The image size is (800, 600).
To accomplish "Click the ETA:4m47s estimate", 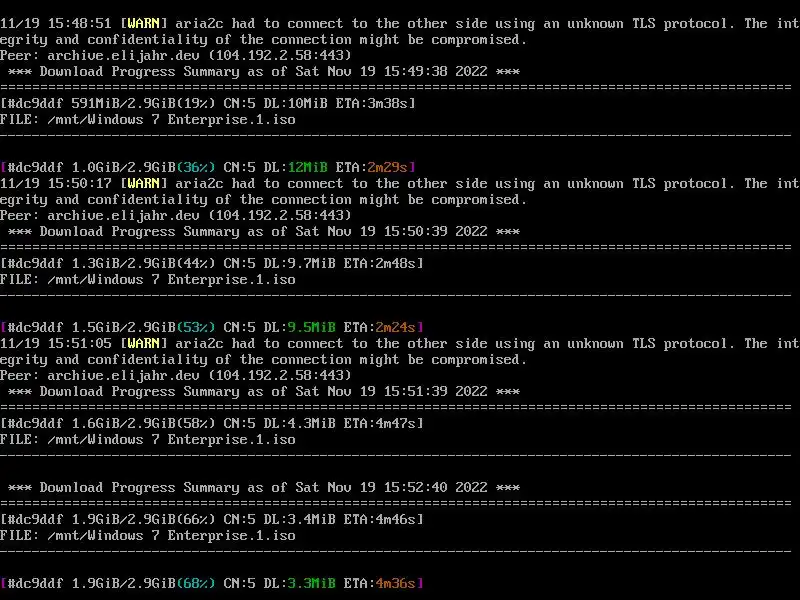I will coord(380,423).
